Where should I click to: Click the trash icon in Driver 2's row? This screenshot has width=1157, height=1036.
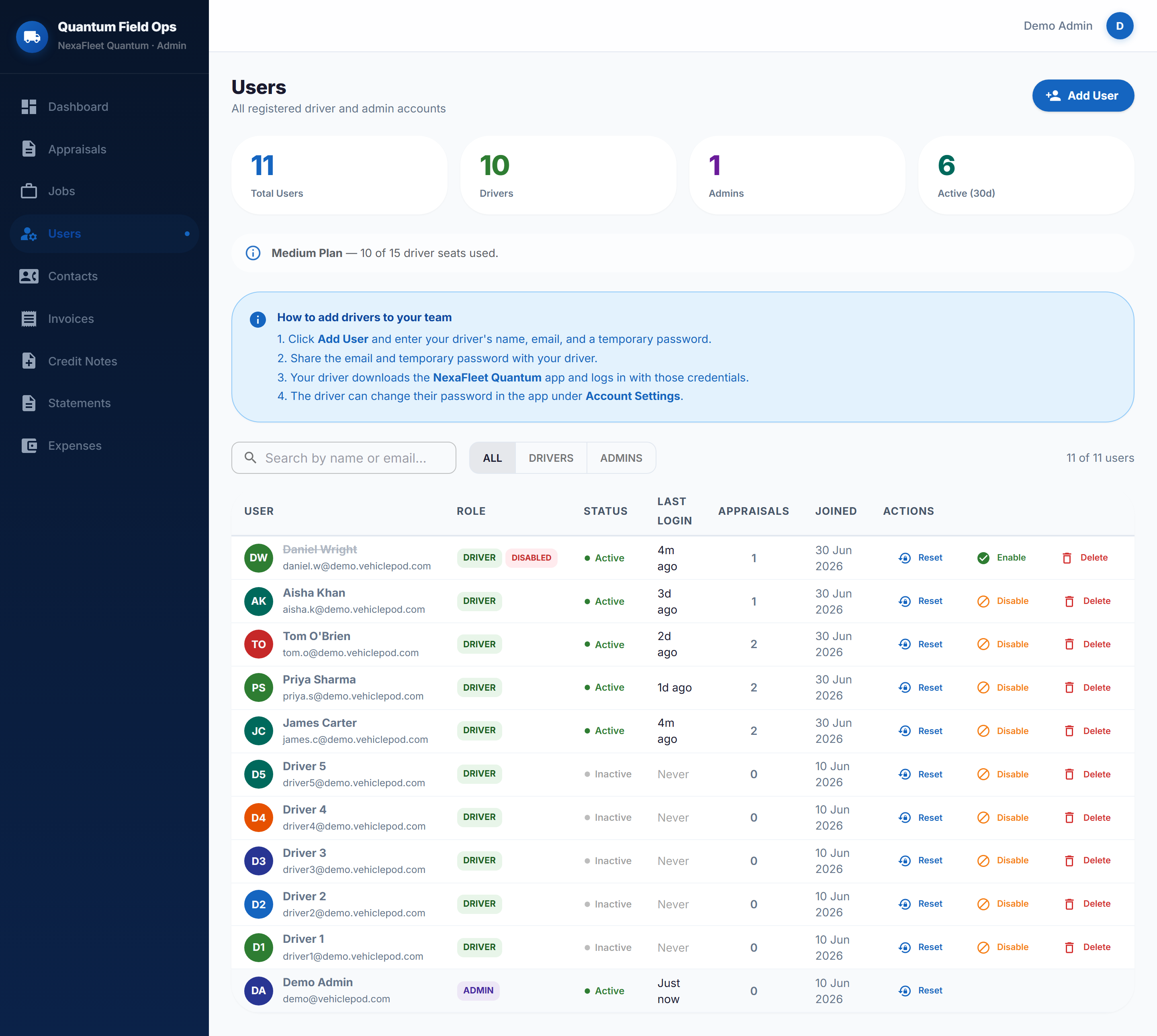point(1069,904)
